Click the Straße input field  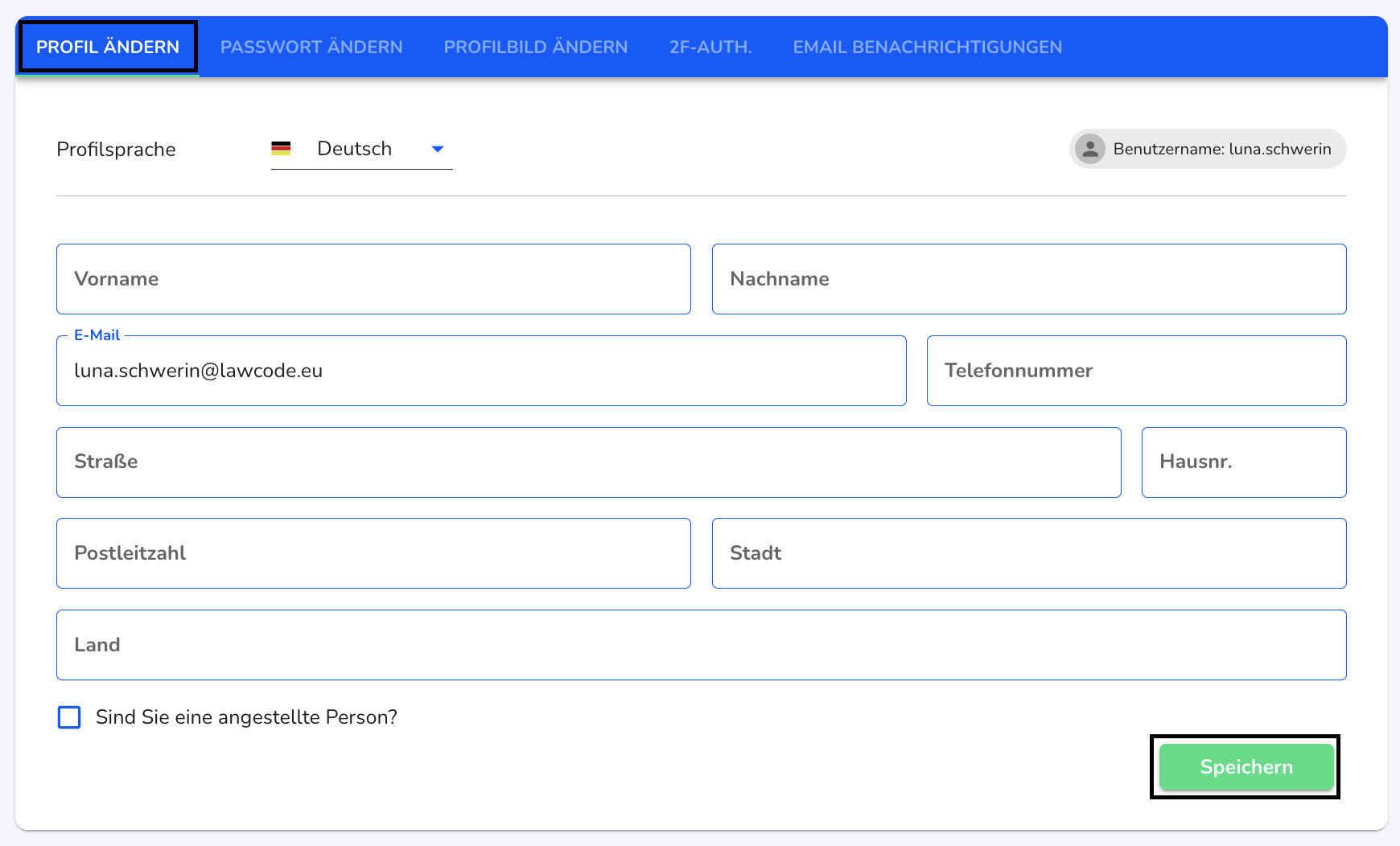click(589, 462)
